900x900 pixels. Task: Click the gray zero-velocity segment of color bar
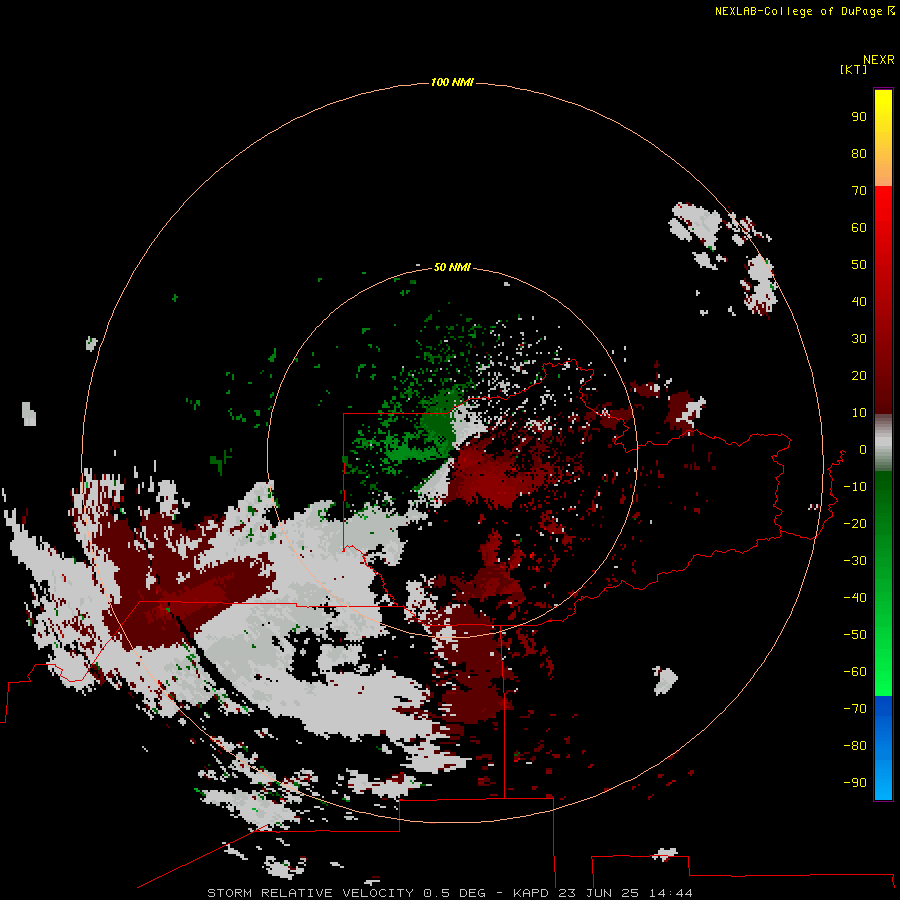coord(883,443)
